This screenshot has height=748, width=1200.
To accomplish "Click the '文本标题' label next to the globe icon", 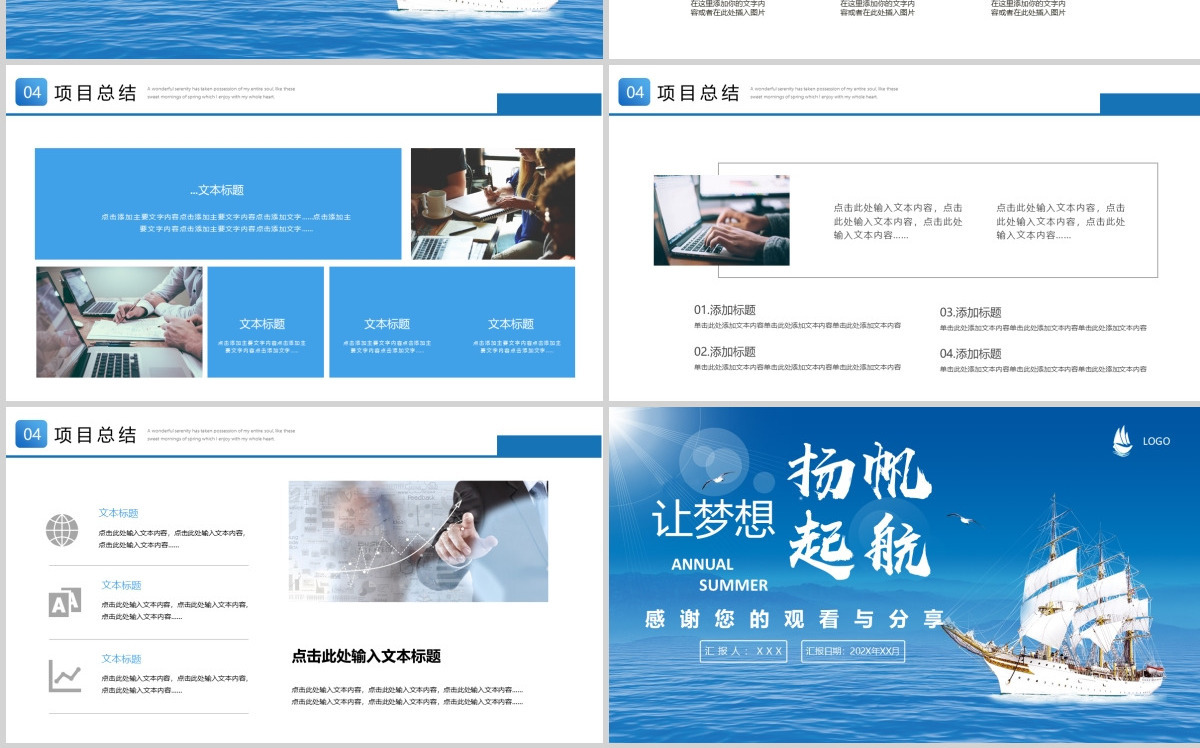I will (x=118, y=513).
